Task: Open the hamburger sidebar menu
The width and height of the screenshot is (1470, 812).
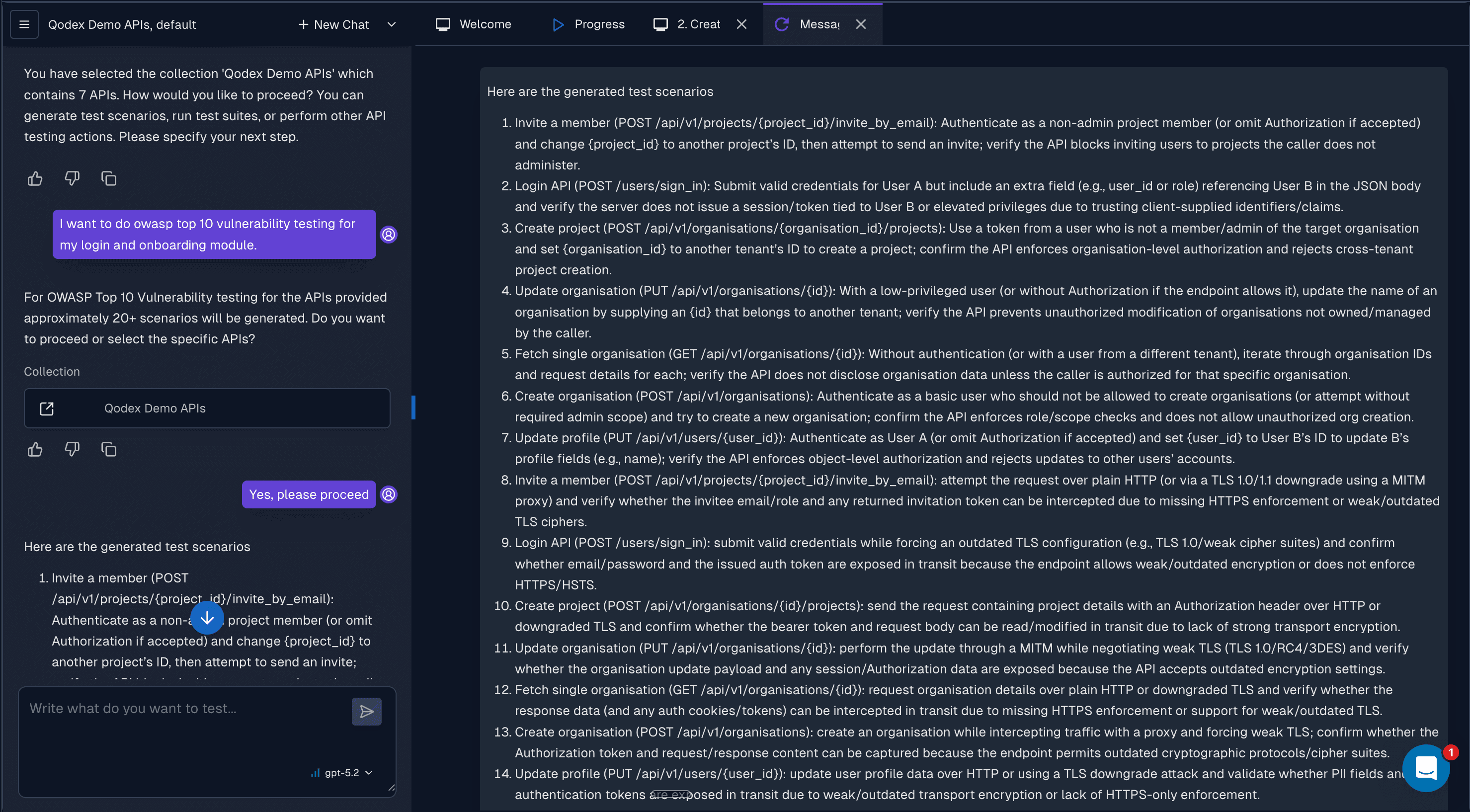Action: pos(24,24)
